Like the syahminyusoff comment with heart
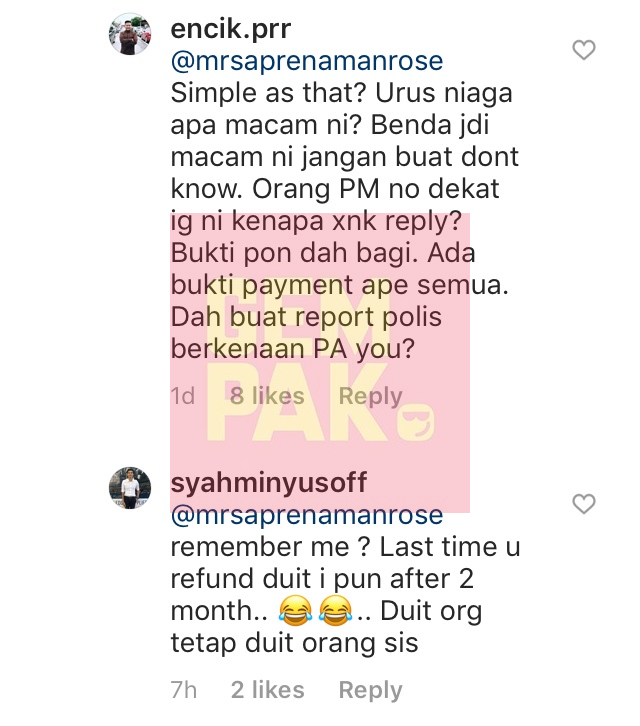640x726 pixels. click(x=584, y=504)
